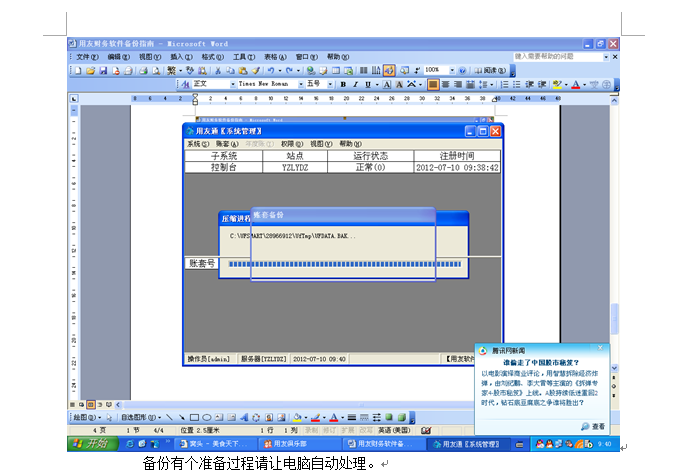The image size is (699, 471).
Task: Toggle center alignment button
Action: coord(445,84)
